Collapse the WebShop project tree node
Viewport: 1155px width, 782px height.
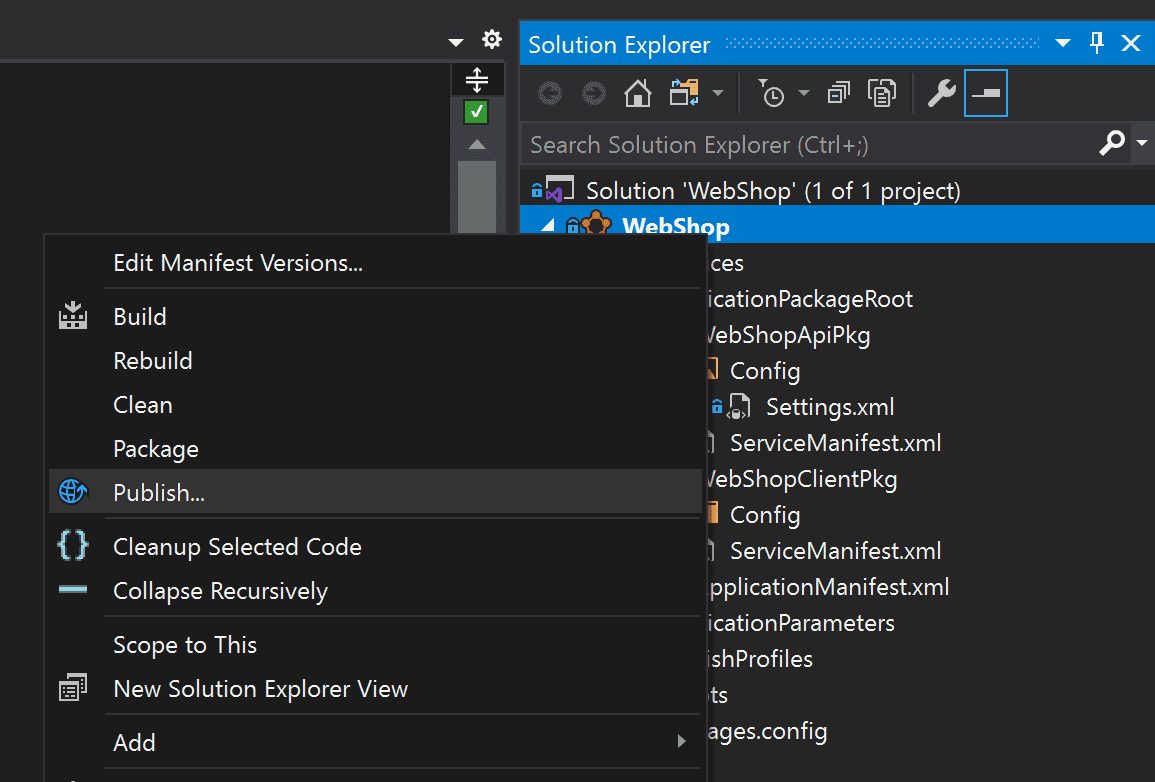(x=546, y=226)
